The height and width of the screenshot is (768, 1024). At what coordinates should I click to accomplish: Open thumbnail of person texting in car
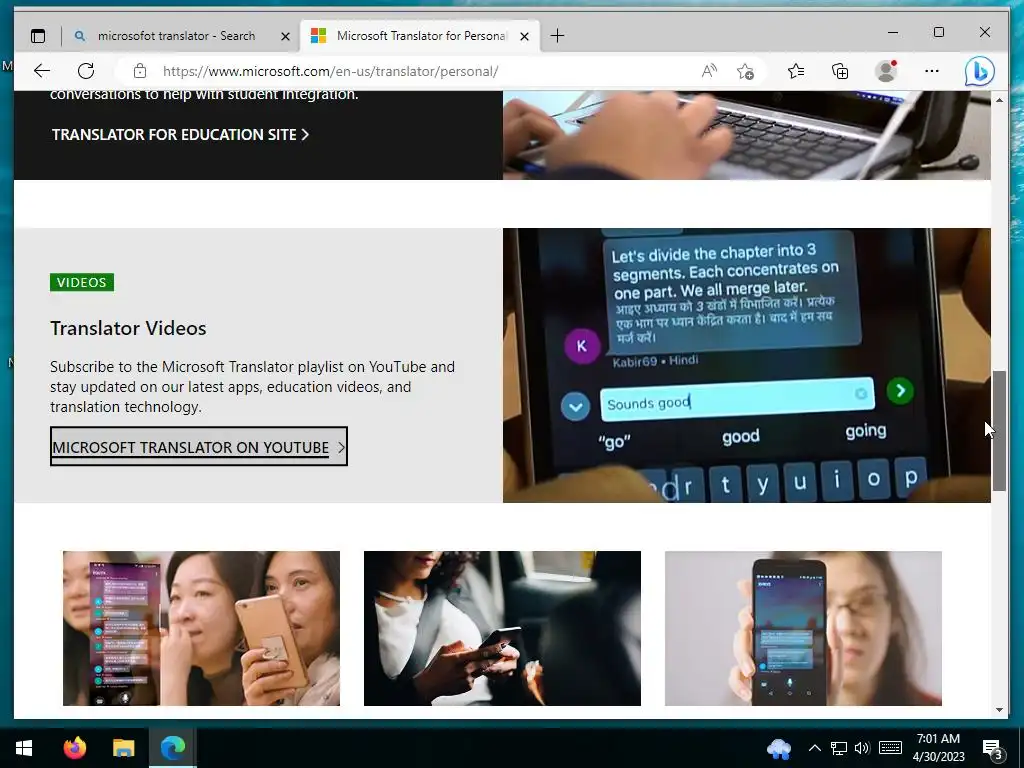502,628
